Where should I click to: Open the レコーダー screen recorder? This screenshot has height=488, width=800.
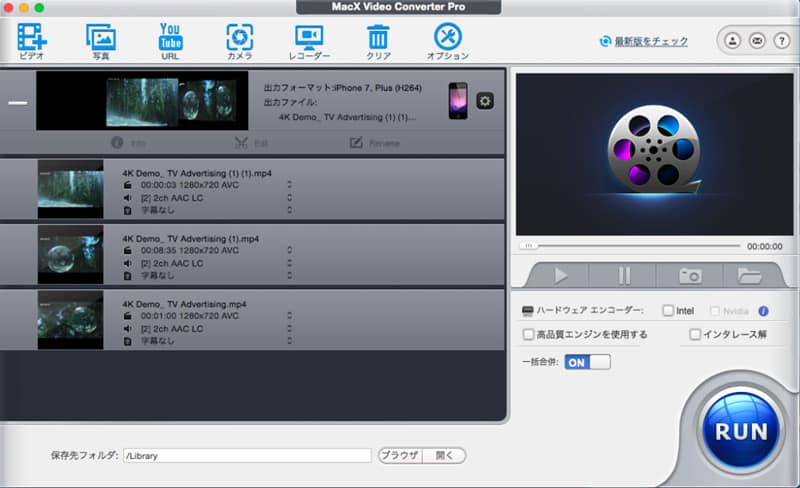click(x=309, y=41)
